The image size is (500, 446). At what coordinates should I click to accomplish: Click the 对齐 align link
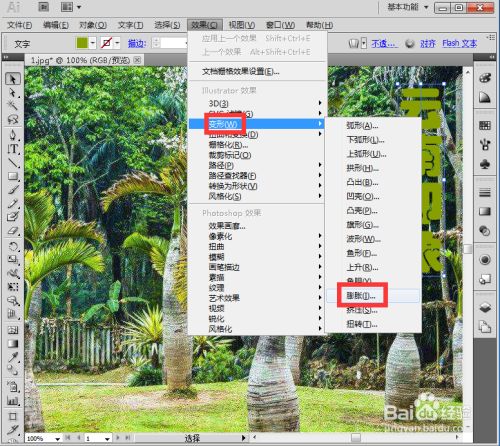[428, 44]
